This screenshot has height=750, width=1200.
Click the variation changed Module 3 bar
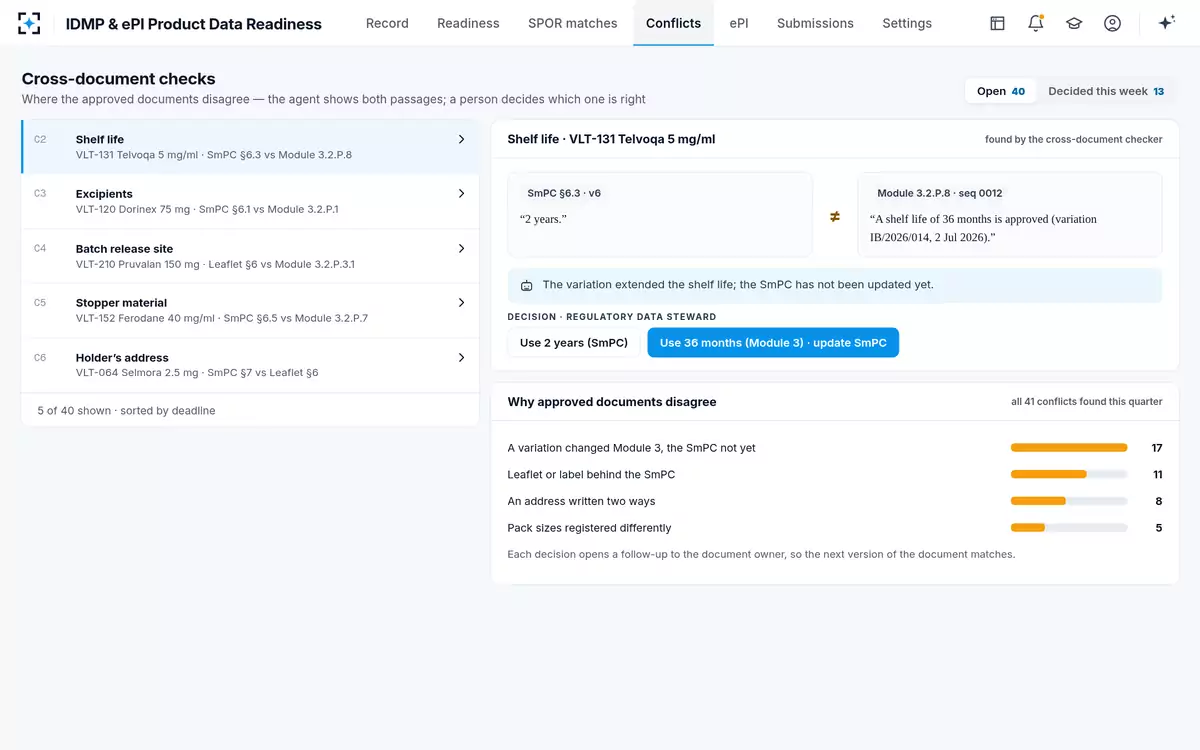(x=1069, y=448)
